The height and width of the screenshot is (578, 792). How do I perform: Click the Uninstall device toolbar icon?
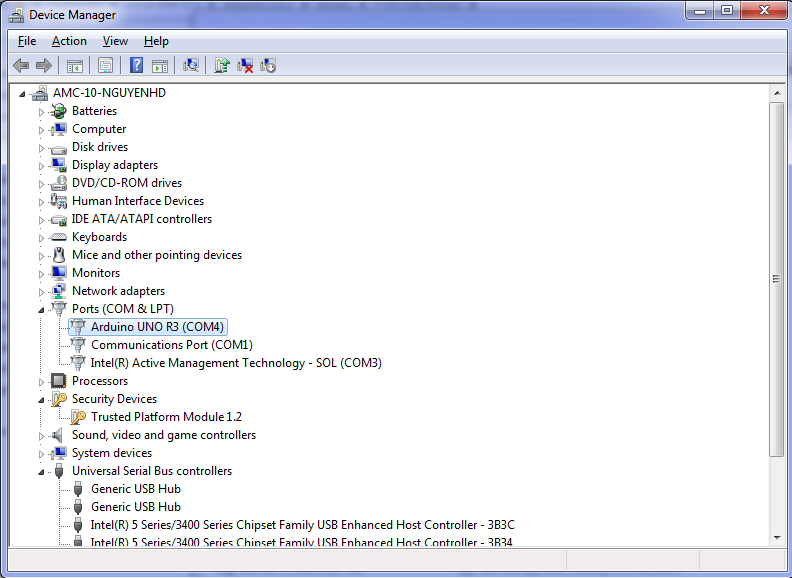click(245, 65)
